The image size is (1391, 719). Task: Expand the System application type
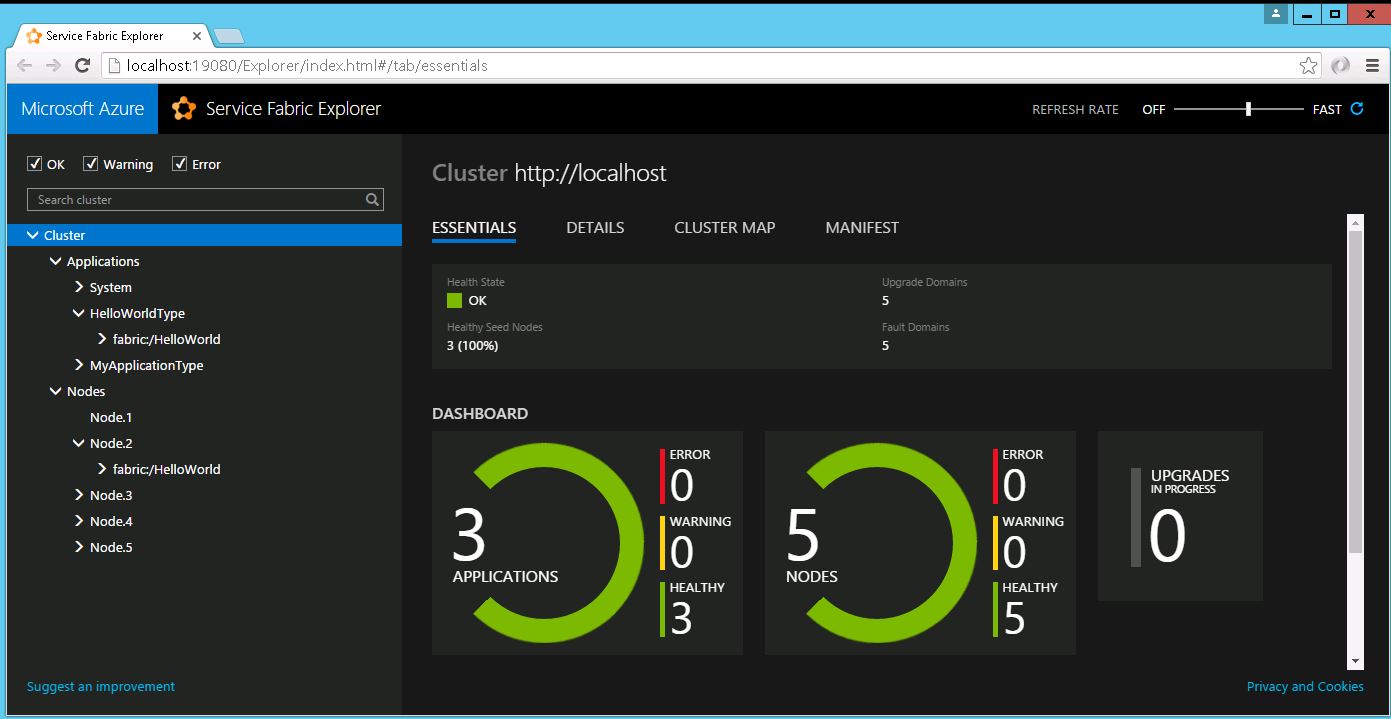pos(79,287)
